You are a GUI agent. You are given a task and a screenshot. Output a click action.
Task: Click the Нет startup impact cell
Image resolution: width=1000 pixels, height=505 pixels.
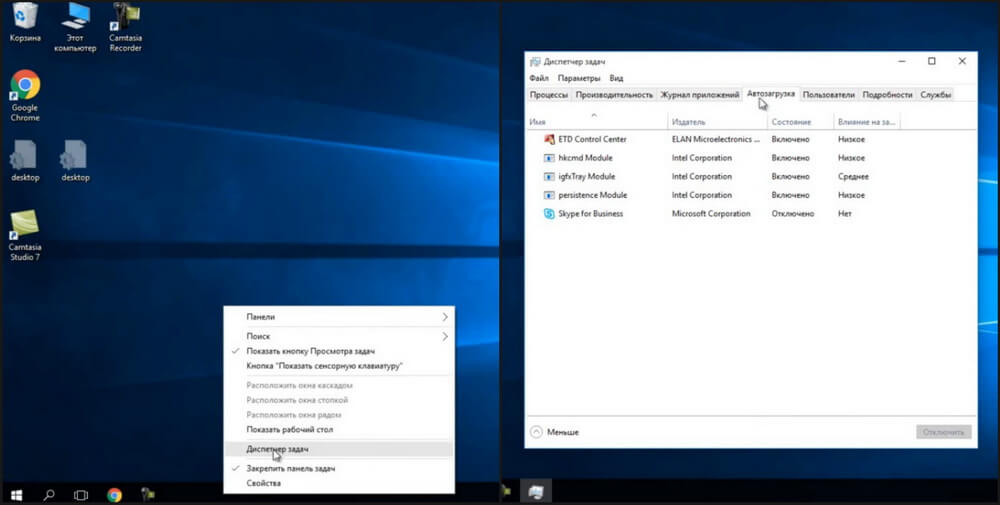(x=845, y=214)
